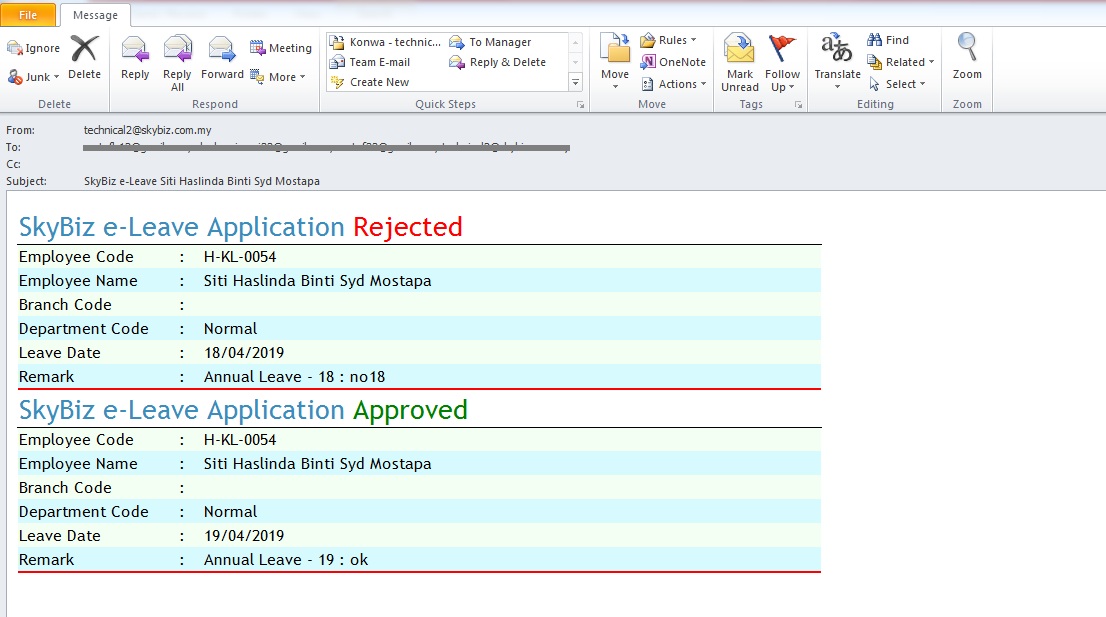1106x617 pixels.
Task: Click the Find binoculars button
Action: [x=888, y=40]
